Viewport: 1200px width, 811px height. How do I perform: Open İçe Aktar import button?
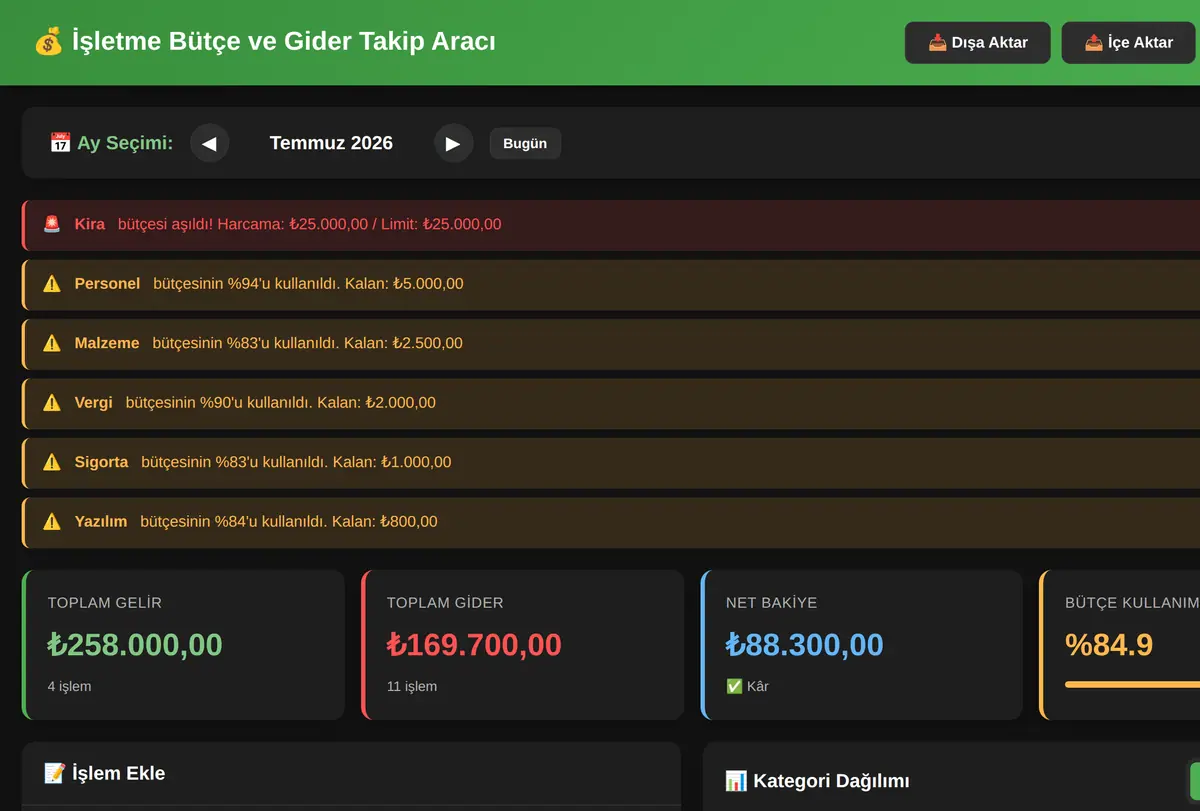tap(1129, 43)
